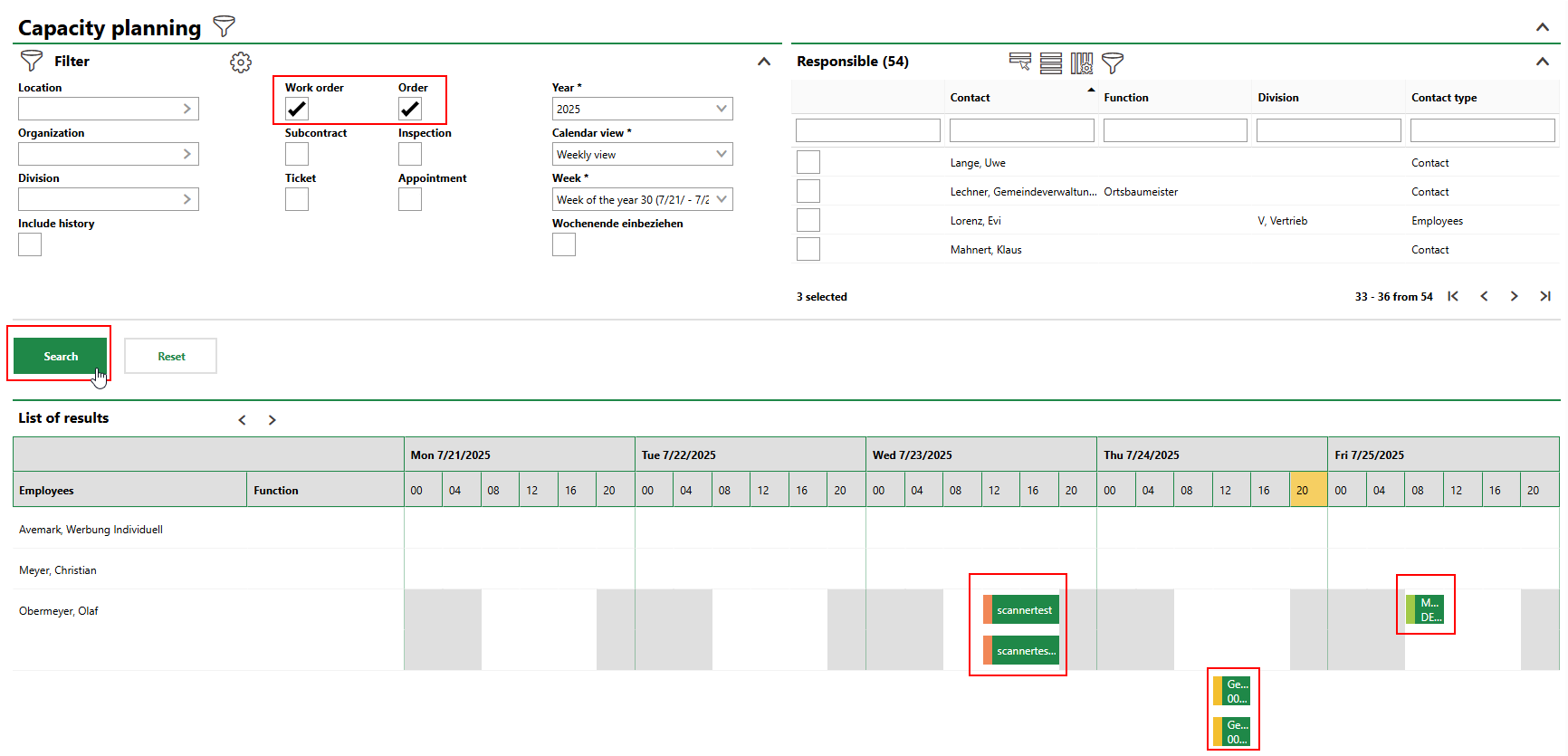Open filter settings gear icon
This screenshot has height=756, width=1568.
pos(241,62)
